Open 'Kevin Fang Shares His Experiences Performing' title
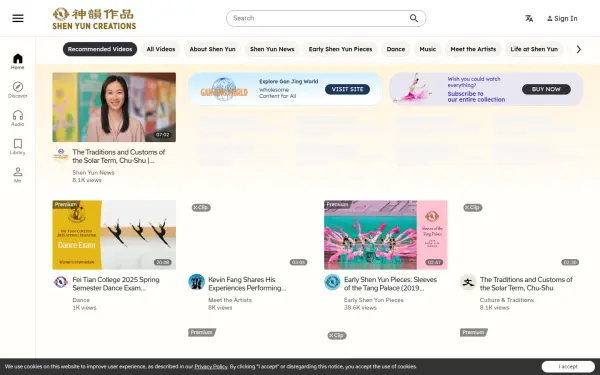The image size is (600, 375). click(x=247, y=284)
